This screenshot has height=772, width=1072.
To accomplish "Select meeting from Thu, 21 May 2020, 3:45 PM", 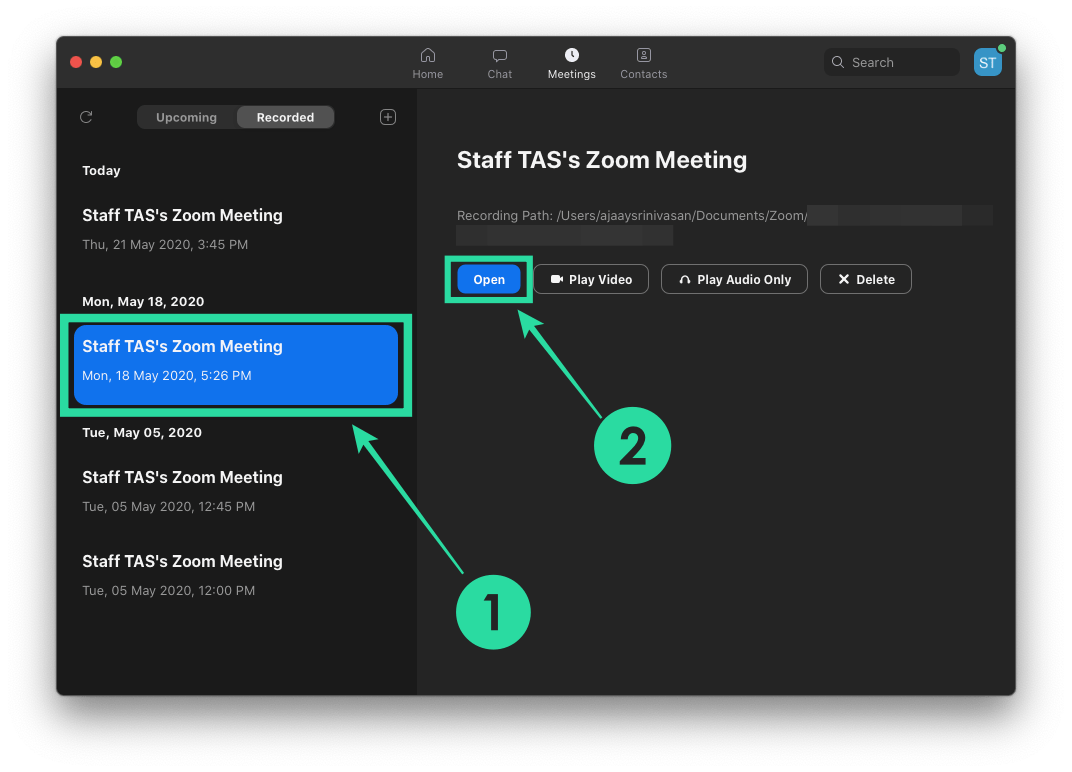I will click(x=236, y=229).
